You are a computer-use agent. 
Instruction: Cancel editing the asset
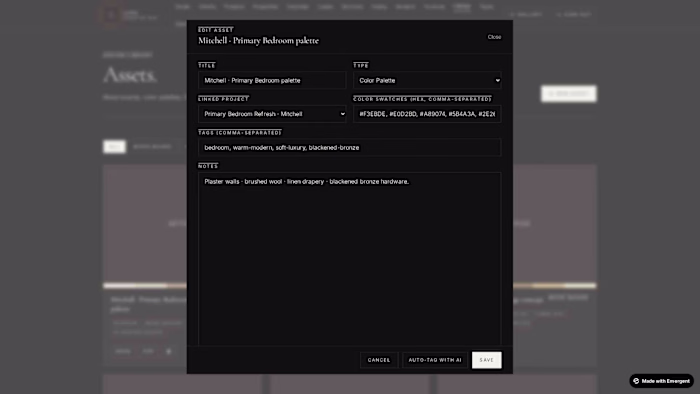click(379, 360)
